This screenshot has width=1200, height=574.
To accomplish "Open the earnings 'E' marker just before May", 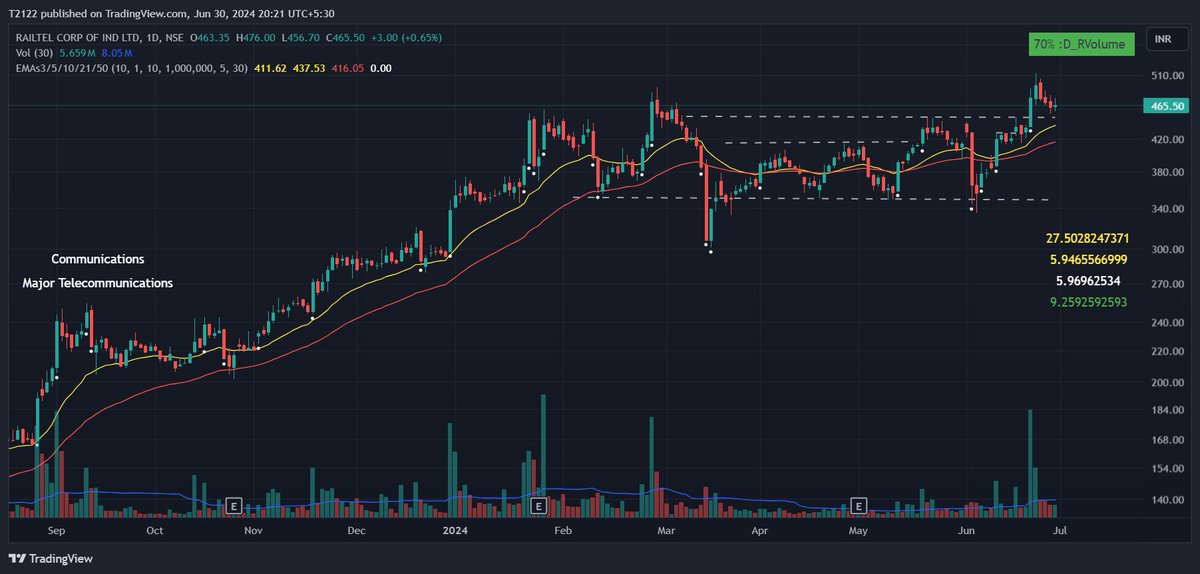I will (858, 505).
